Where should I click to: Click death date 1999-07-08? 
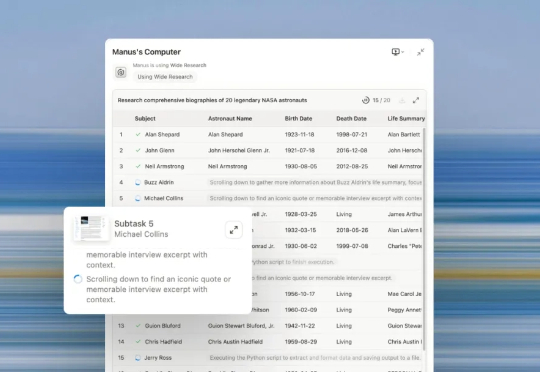point(352,246)
